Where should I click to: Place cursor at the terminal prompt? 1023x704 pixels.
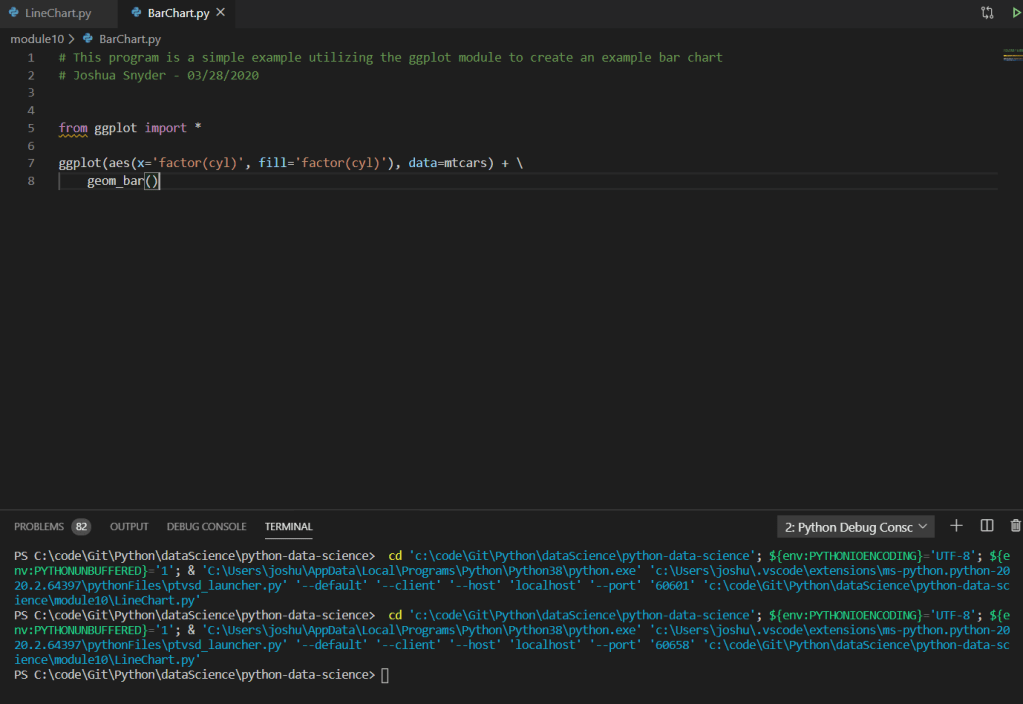click(x=385, y=676)
